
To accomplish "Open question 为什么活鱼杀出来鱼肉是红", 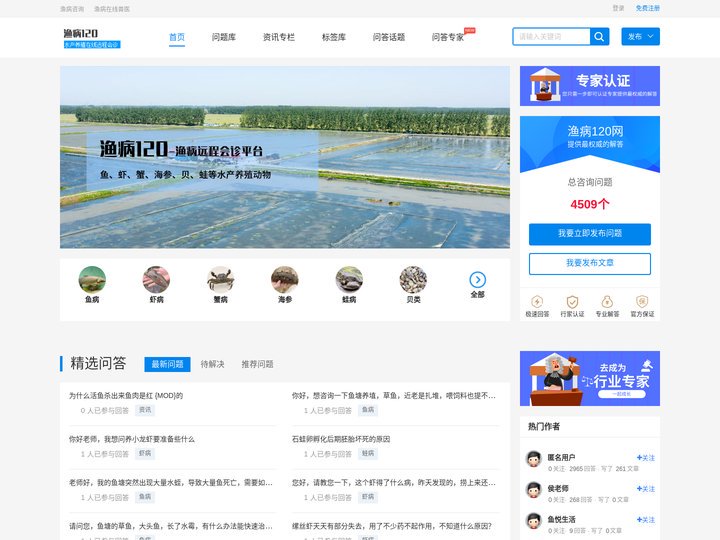I will (x=126, y=395).
